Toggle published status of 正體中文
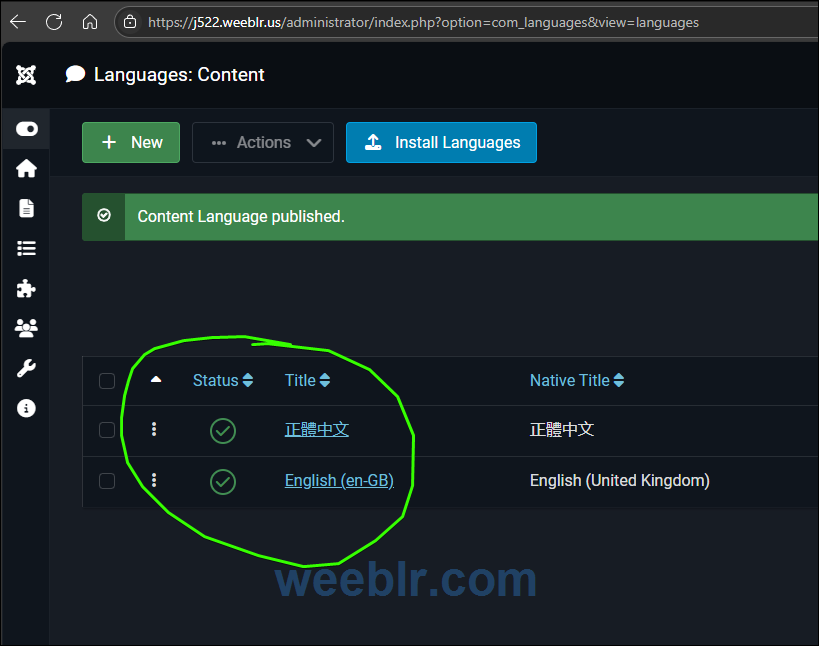 223,431
